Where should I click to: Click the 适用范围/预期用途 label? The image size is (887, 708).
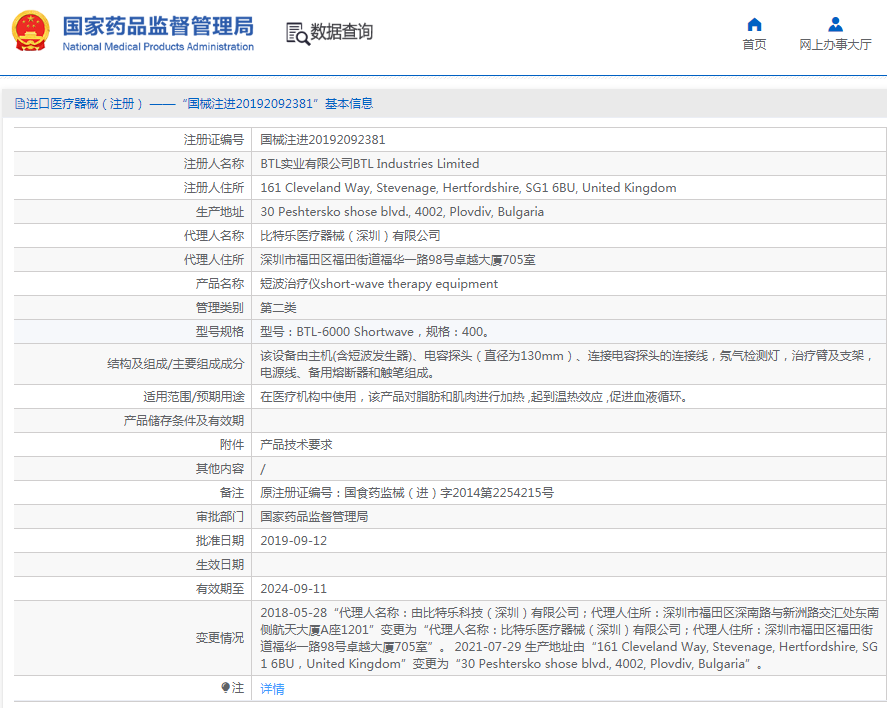point(193,397)
